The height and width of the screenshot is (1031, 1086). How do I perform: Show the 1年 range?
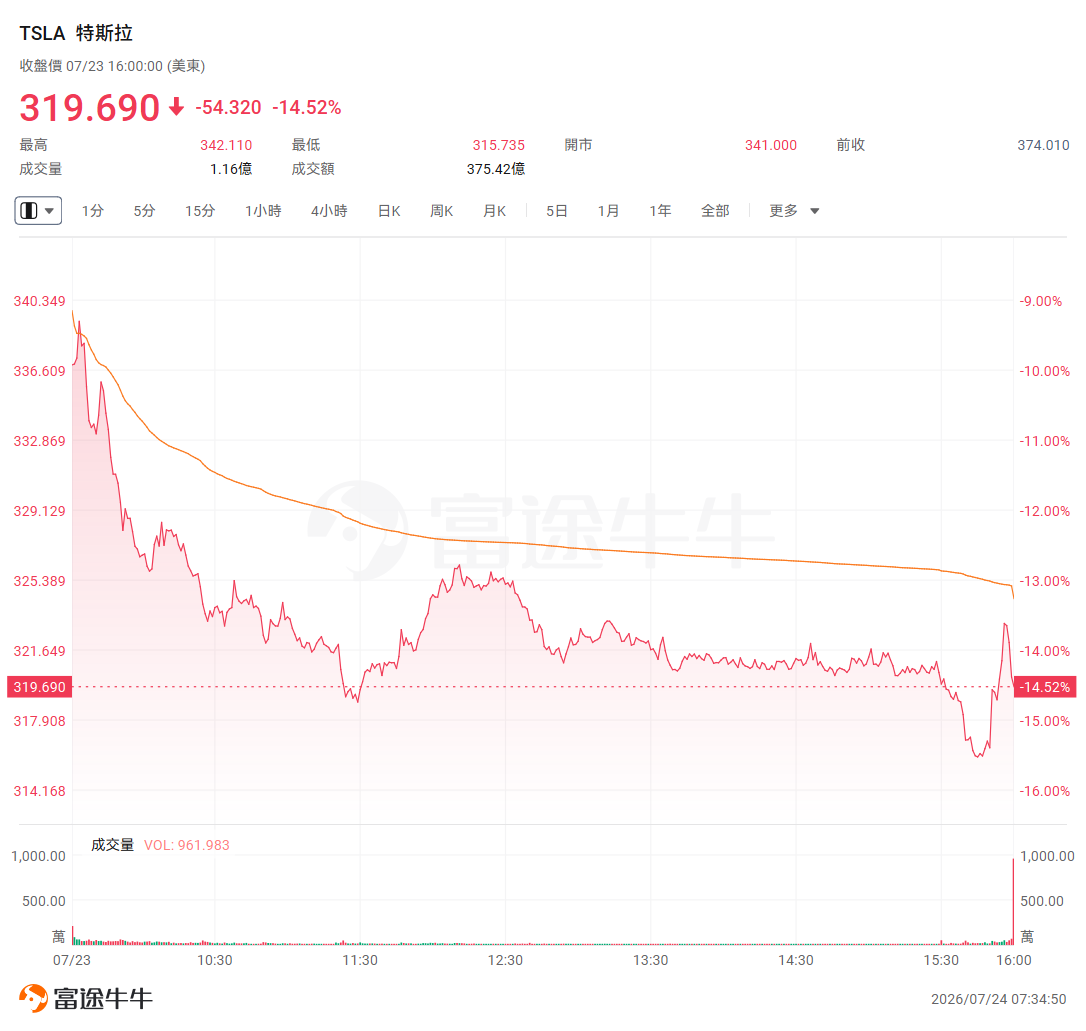(660, 210)
